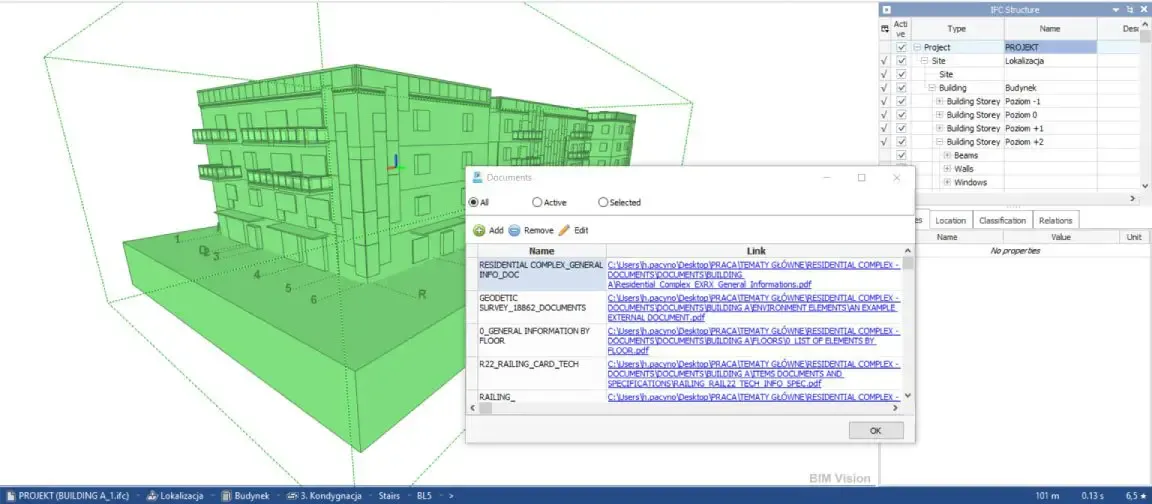Collapse the Project tree node
Viewport: 1152px width, 504px height.
coord(918,47)
